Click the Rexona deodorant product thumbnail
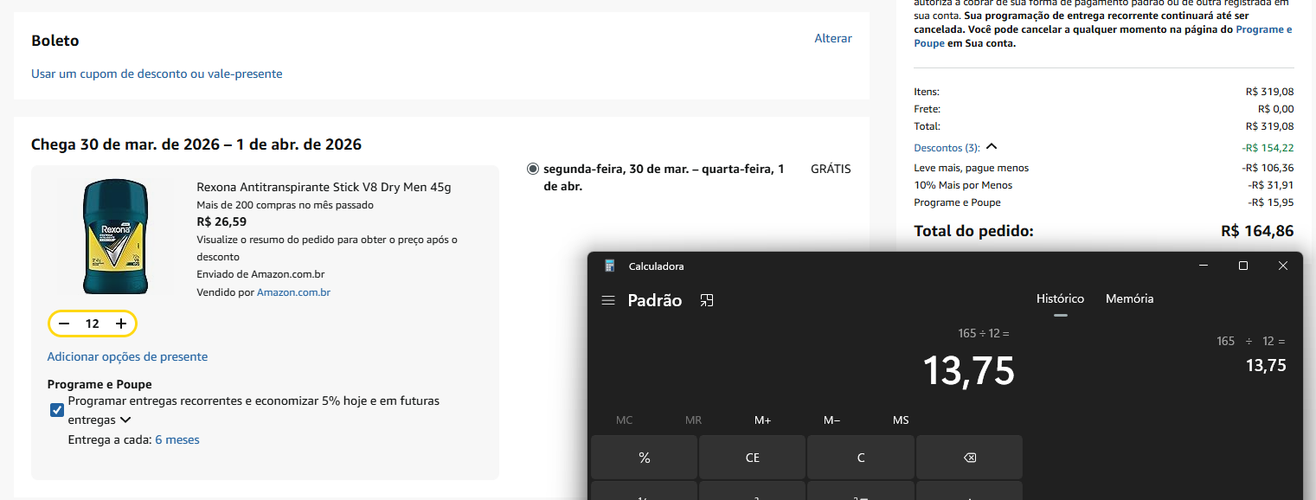Image resolution: width=1316 pixels, height=500 pixels. (x=114, y=237)
